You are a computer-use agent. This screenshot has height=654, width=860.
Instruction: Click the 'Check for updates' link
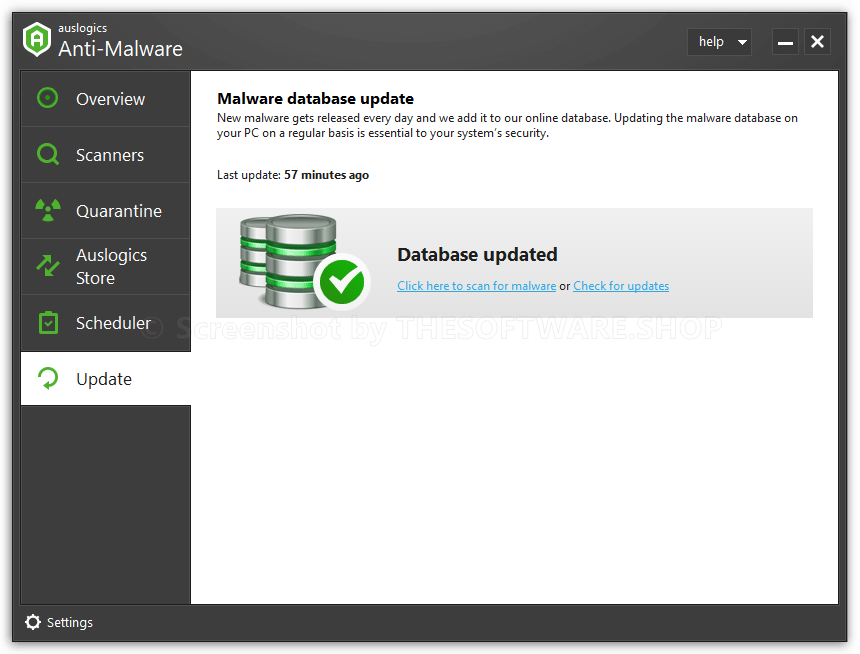coord(621,286)
